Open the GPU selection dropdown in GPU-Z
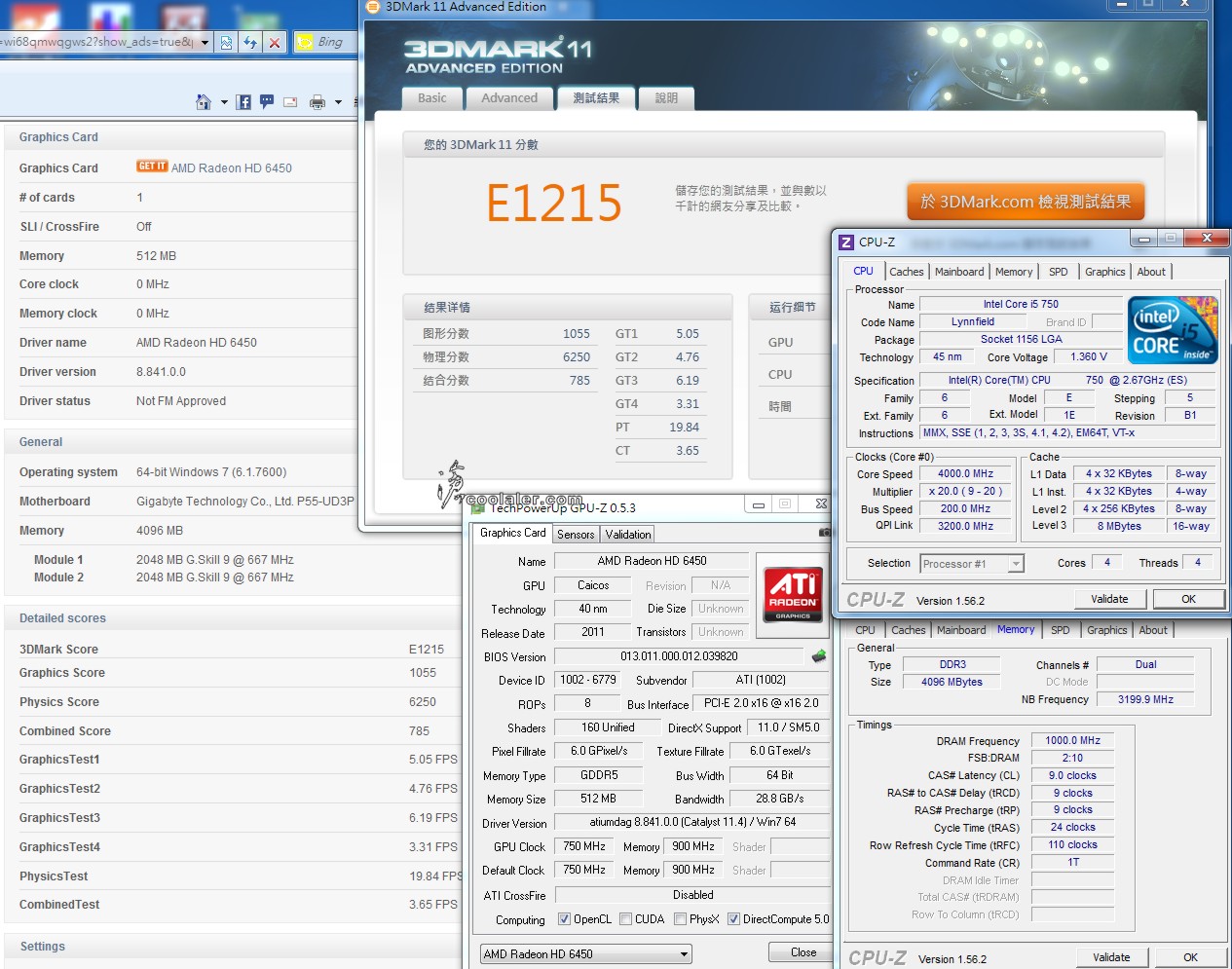 pos(586,954)
